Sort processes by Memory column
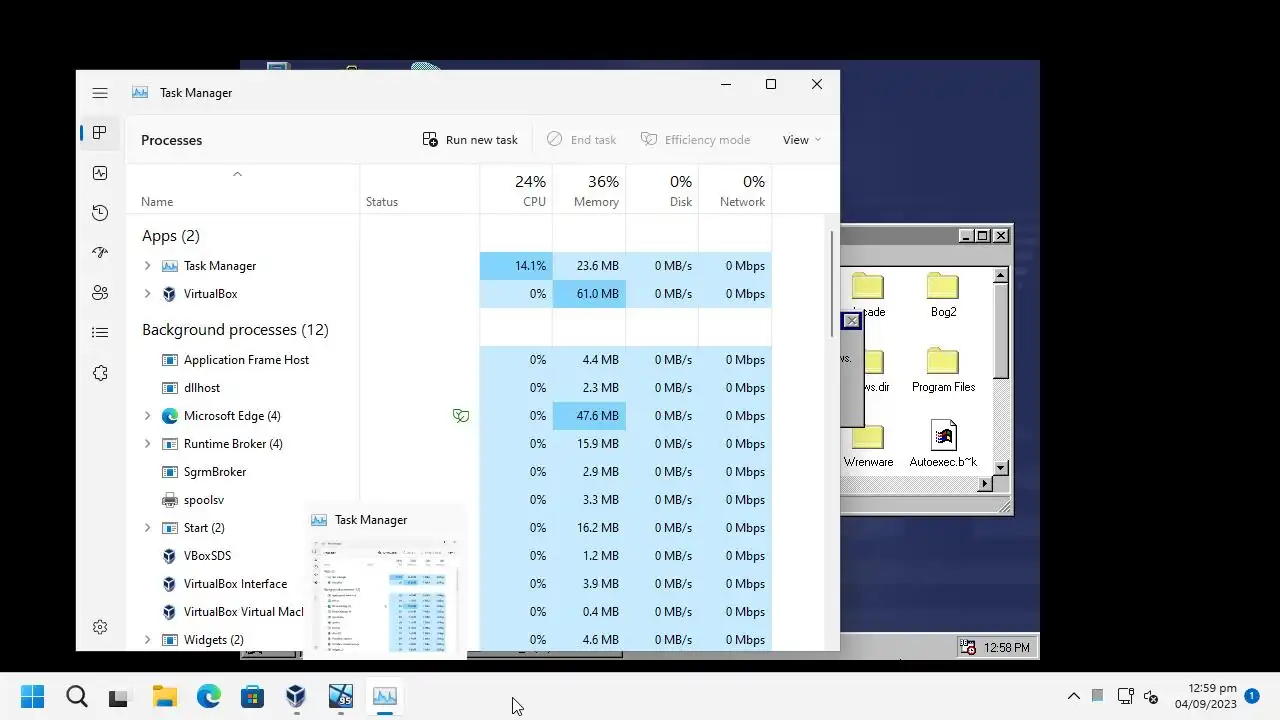Screen dimensions: 1280x720 click(x=589, y=190)
